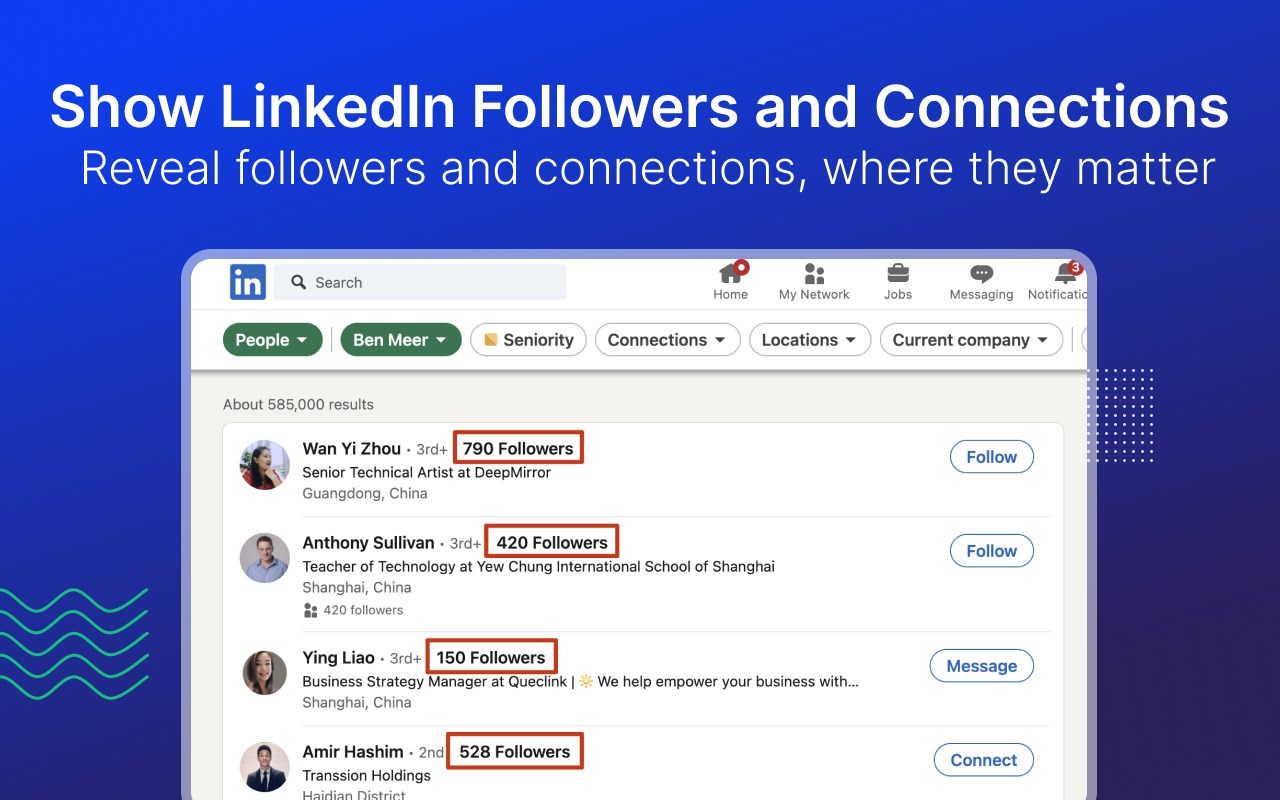Open the Locations filter dropdown
This screenshot has width=1280, height=800.
(810, 340)
